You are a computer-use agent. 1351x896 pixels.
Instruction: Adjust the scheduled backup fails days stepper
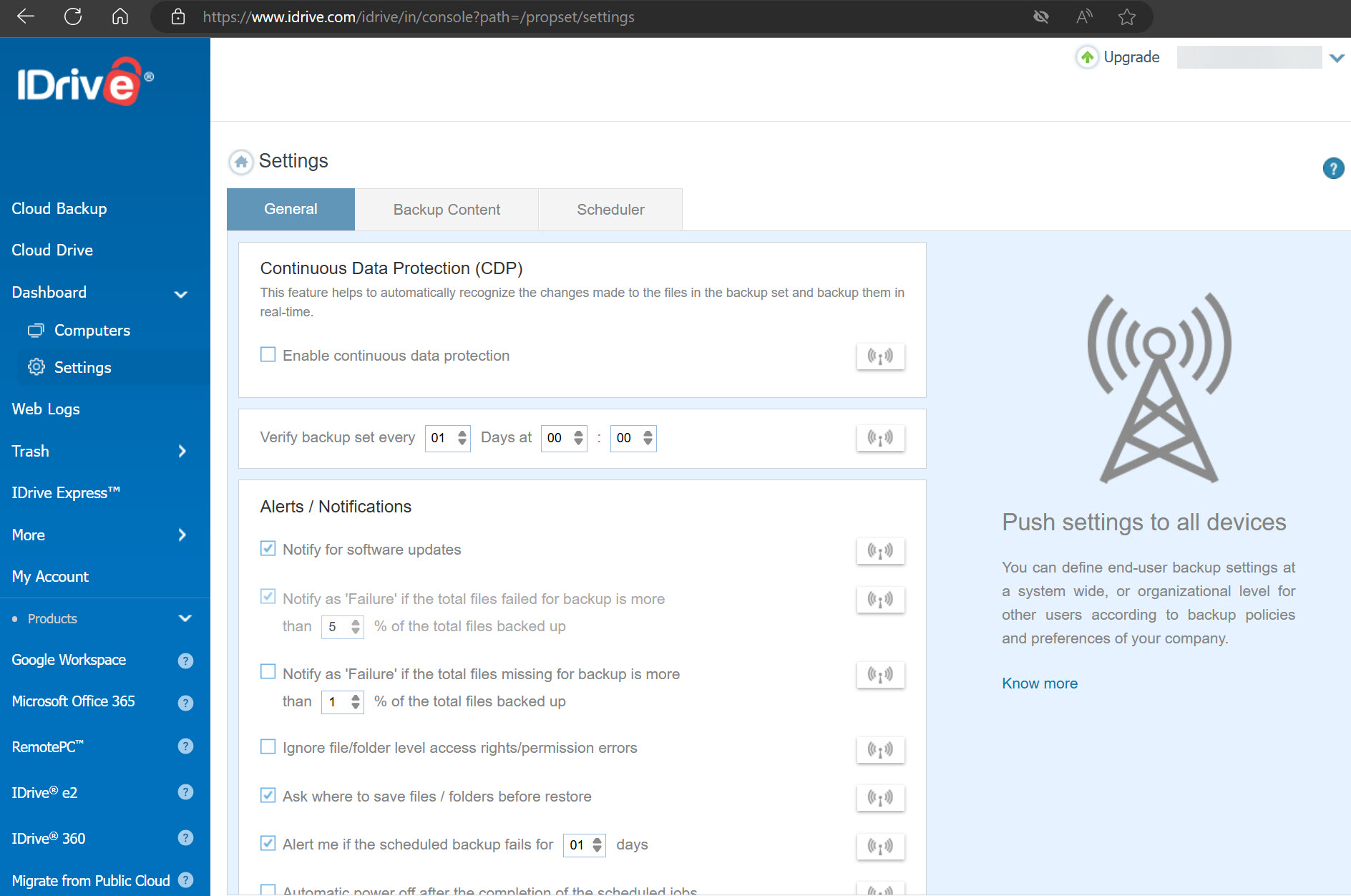[x=598, y=845]
